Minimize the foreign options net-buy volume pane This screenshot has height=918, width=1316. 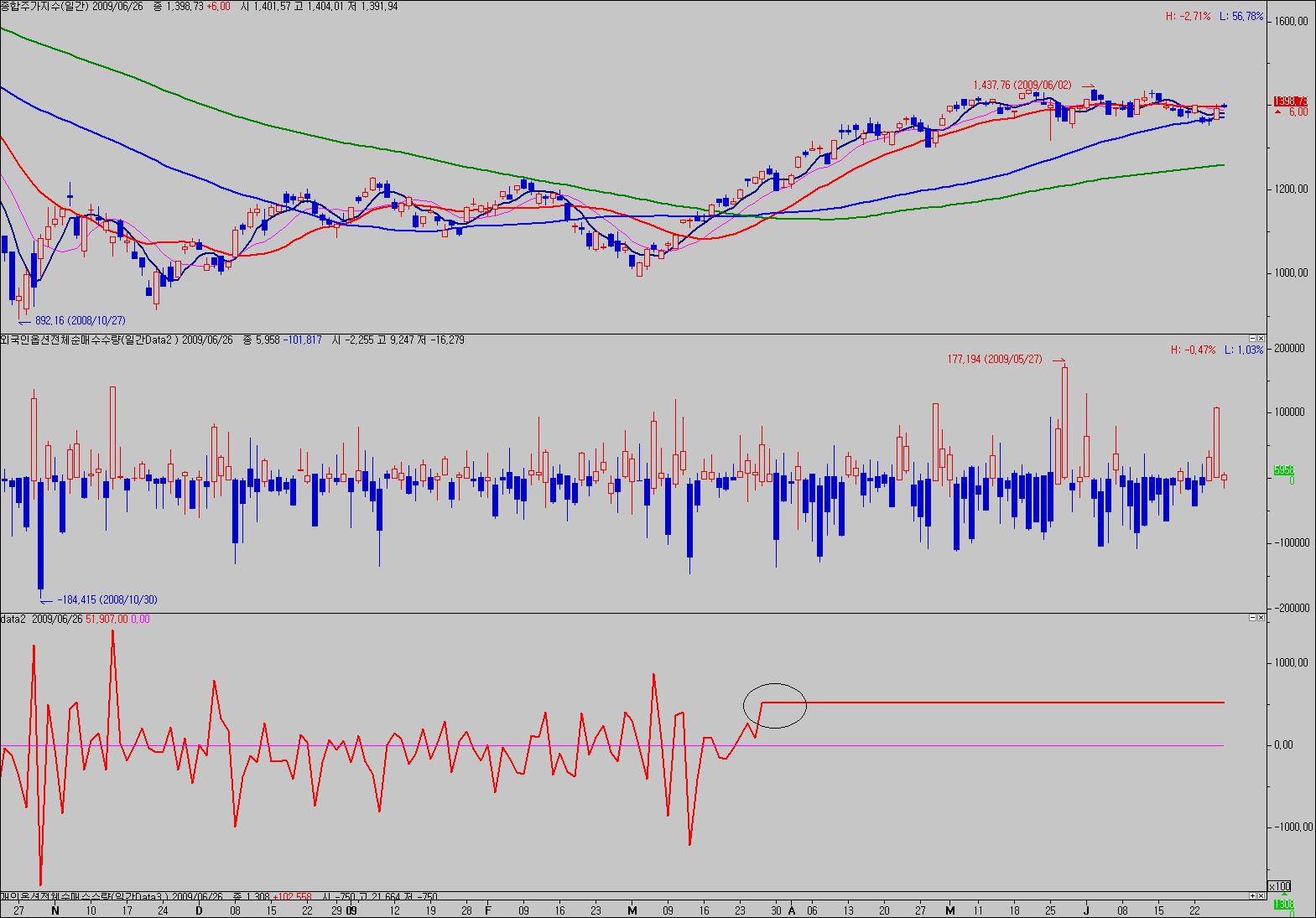pos(1251,339)
